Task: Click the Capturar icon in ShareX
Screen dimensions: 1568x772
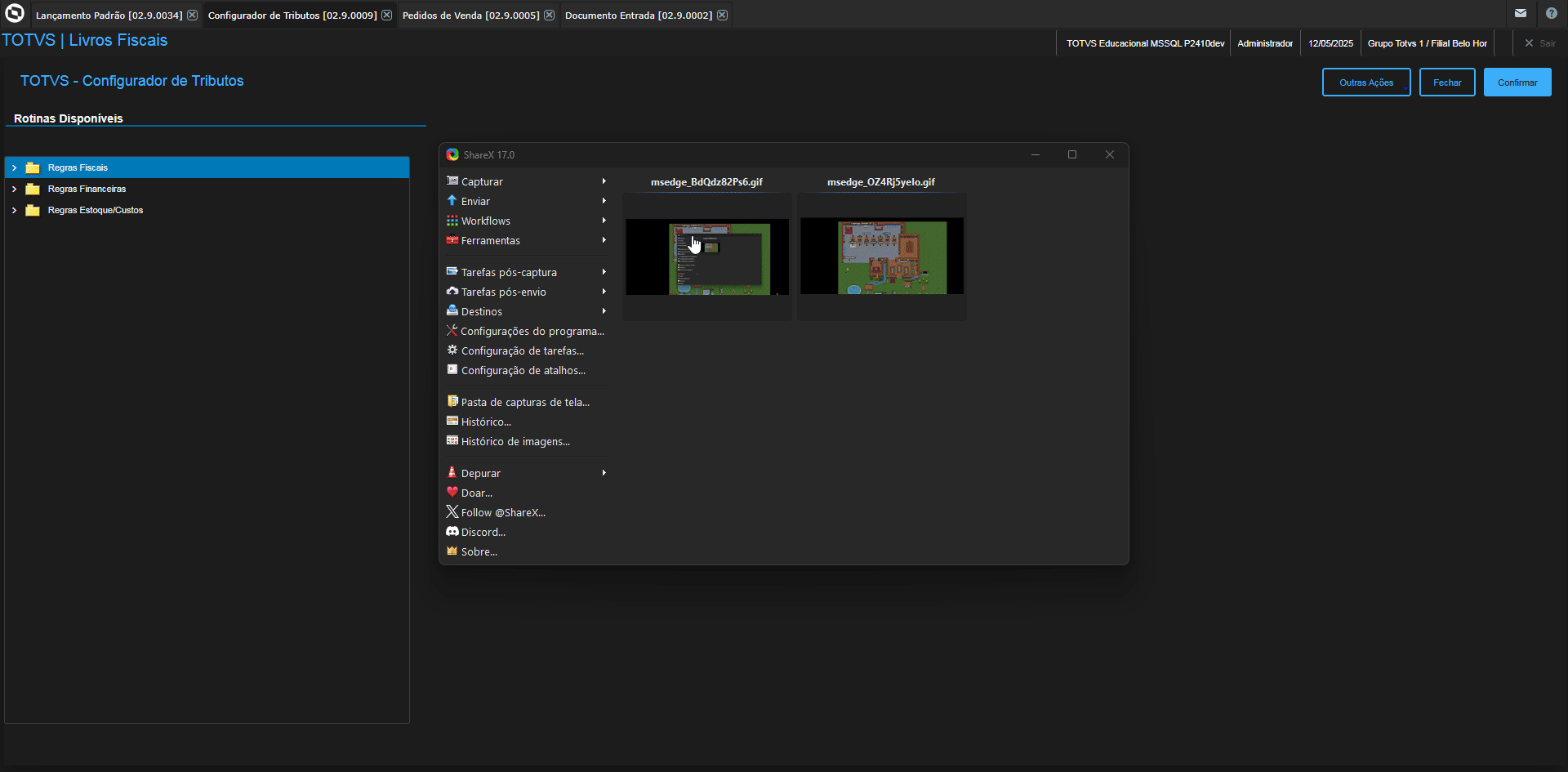Action: coord(452,181)
